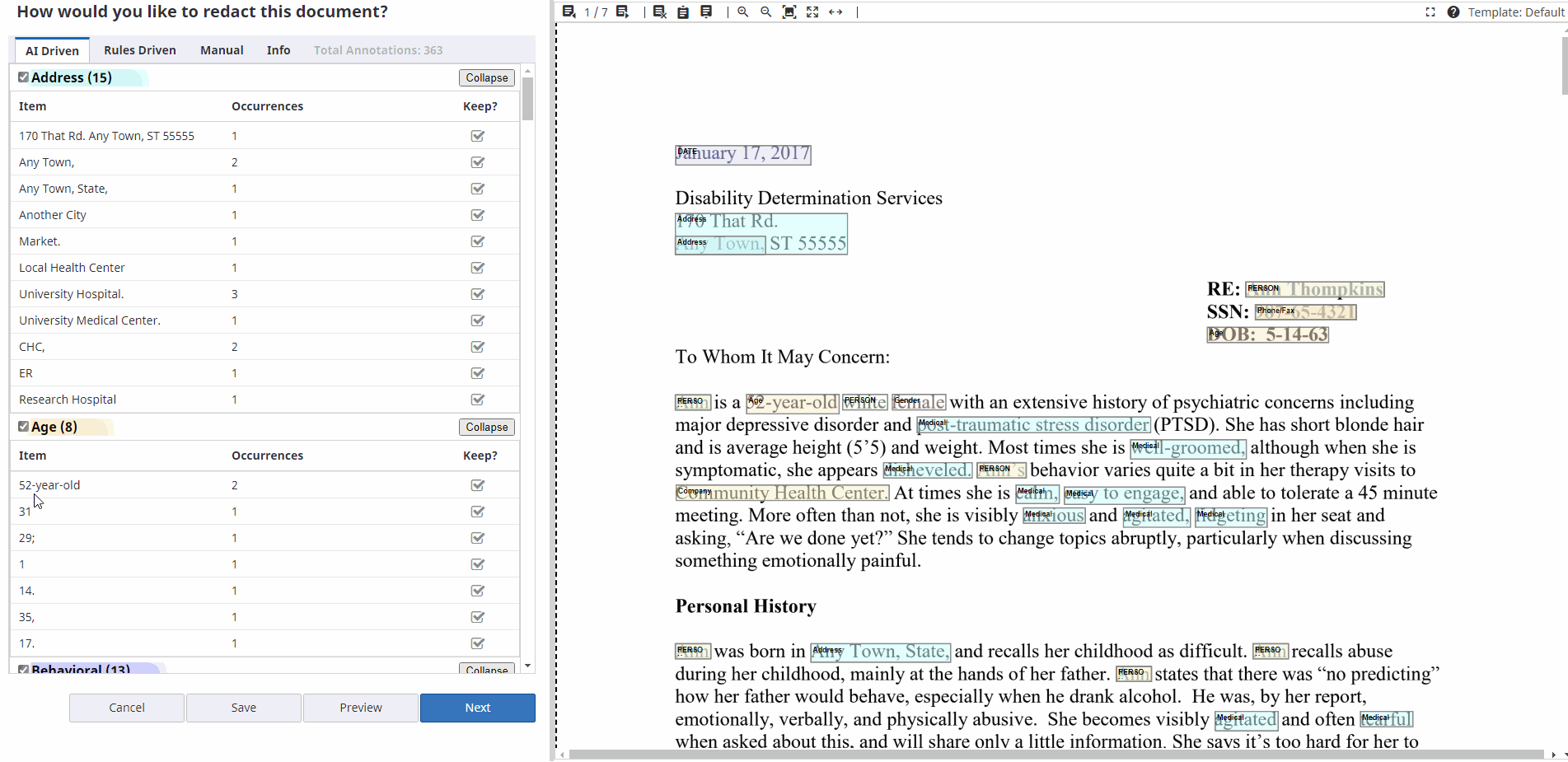Click the fit-to-width arrows icon
The height and width of the screenshot is (762, 1568).
[835, 12]
